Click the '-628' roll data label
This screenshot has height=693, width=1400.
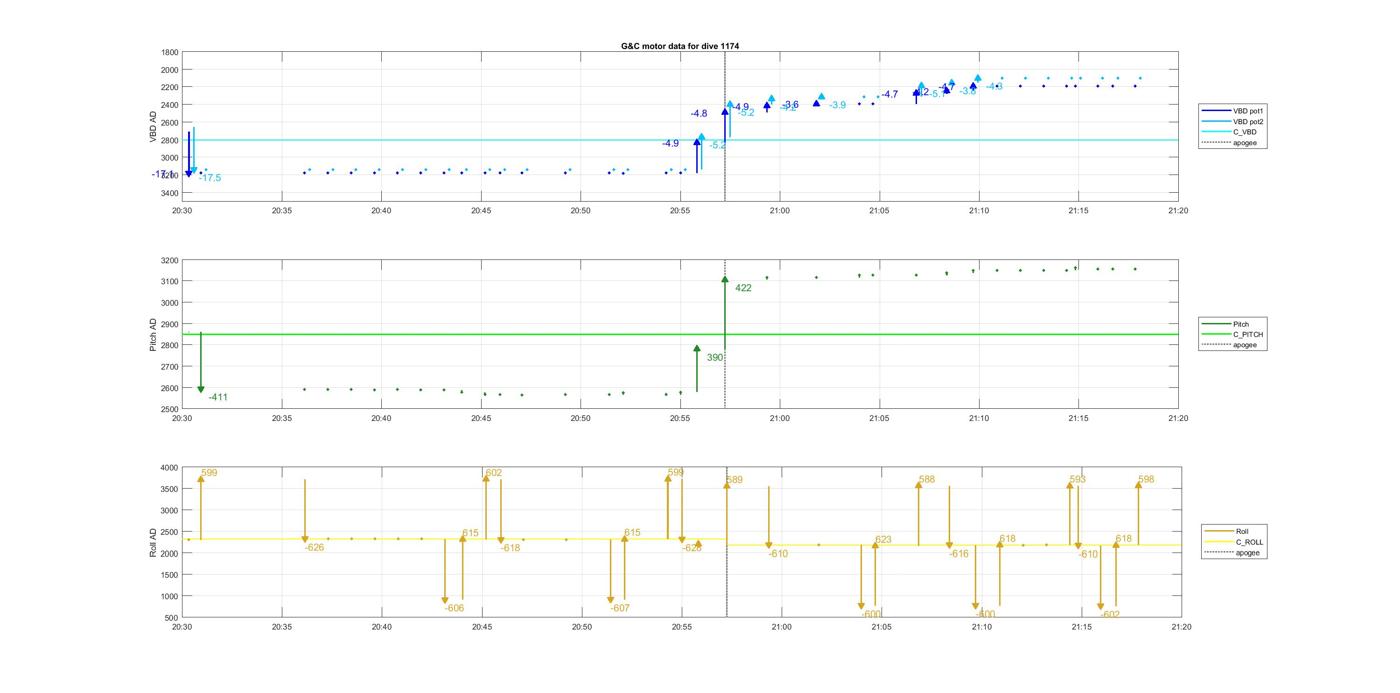pos(692,548)
